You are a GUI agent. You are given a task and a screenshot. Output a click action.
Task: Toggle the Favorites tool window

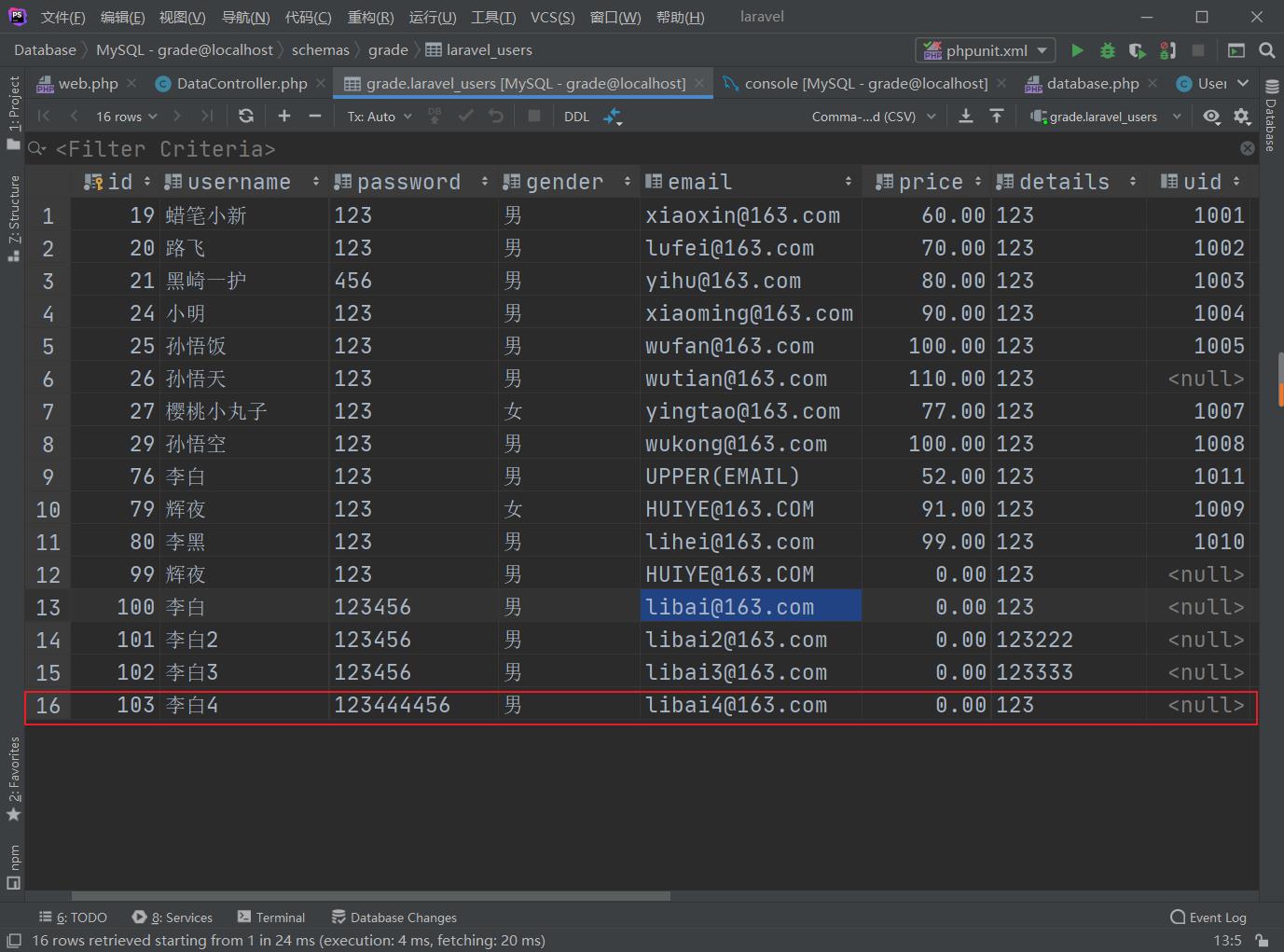coord(13,779)
